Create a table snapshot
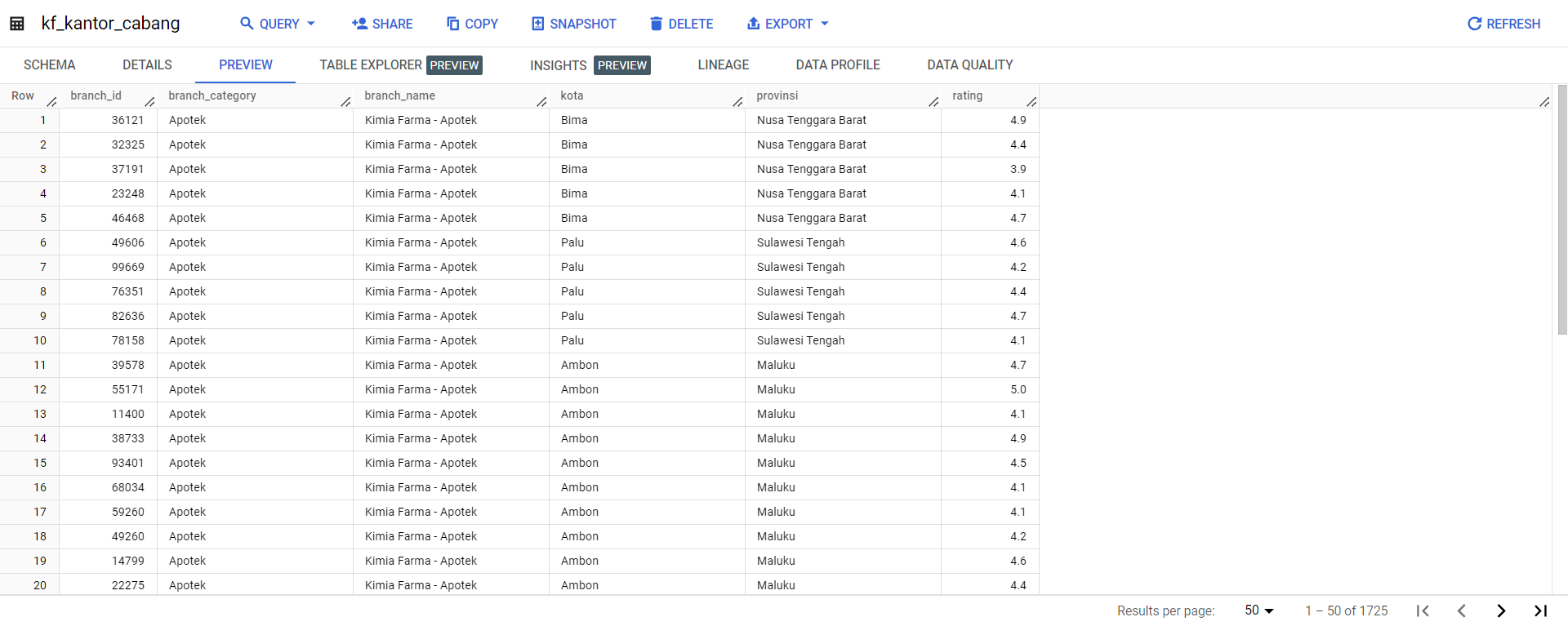 pos(573,24)
